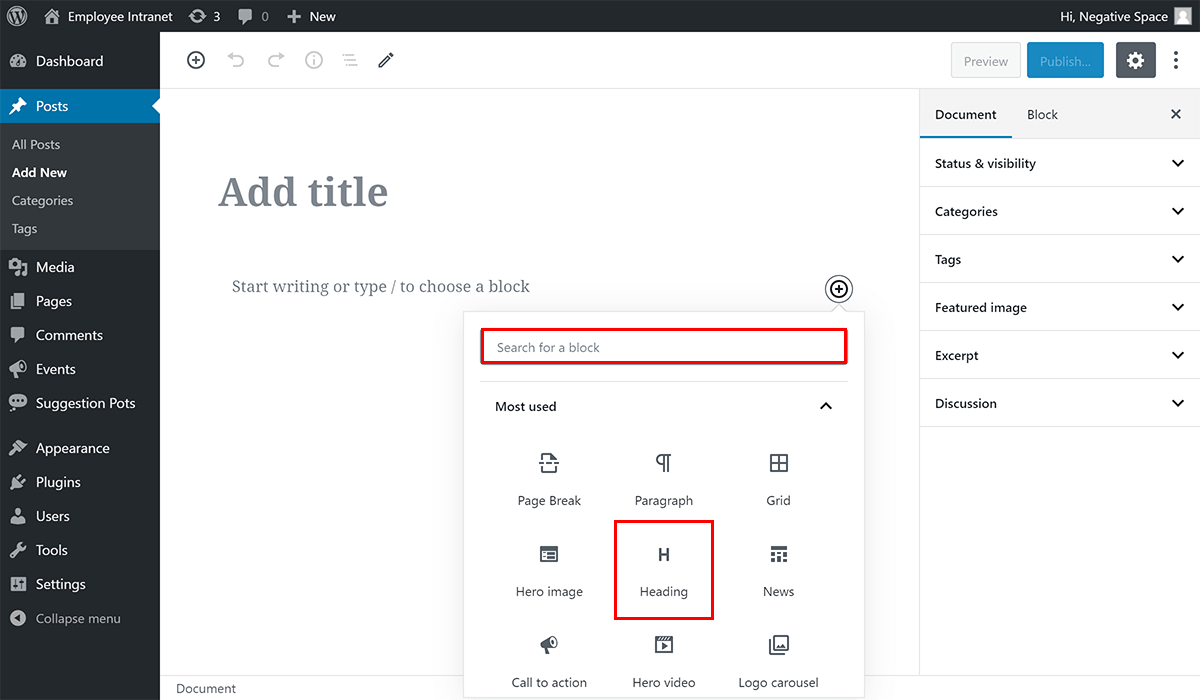Image resolution: width=1200 pixels, height=700 pixels.
Task: Add a Call to action block
Action: tap(549, 660)
